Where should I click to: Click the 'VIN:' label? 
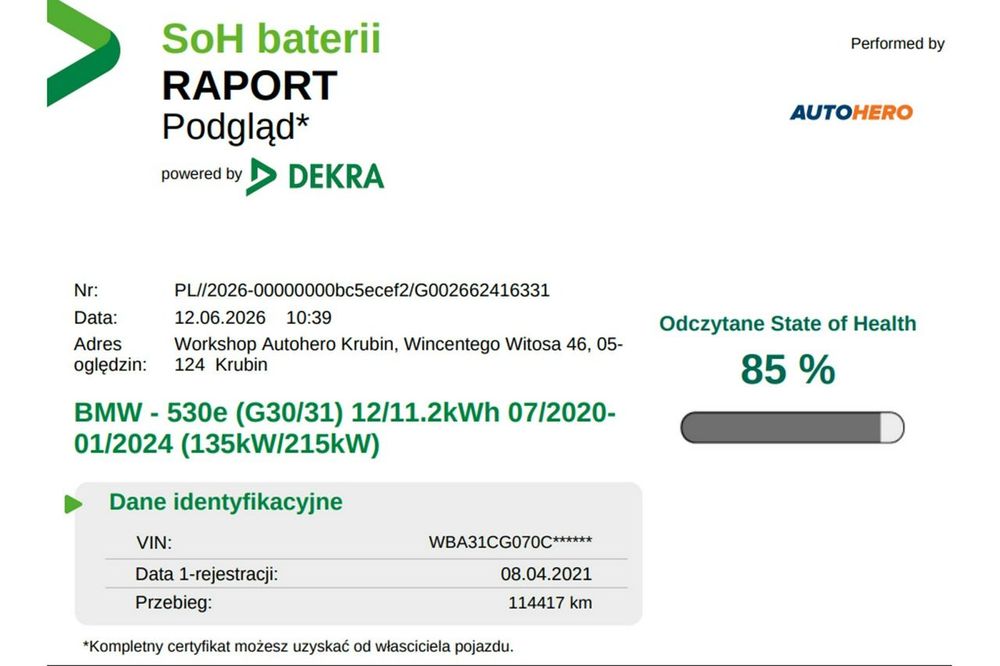(x=154, y=543)
